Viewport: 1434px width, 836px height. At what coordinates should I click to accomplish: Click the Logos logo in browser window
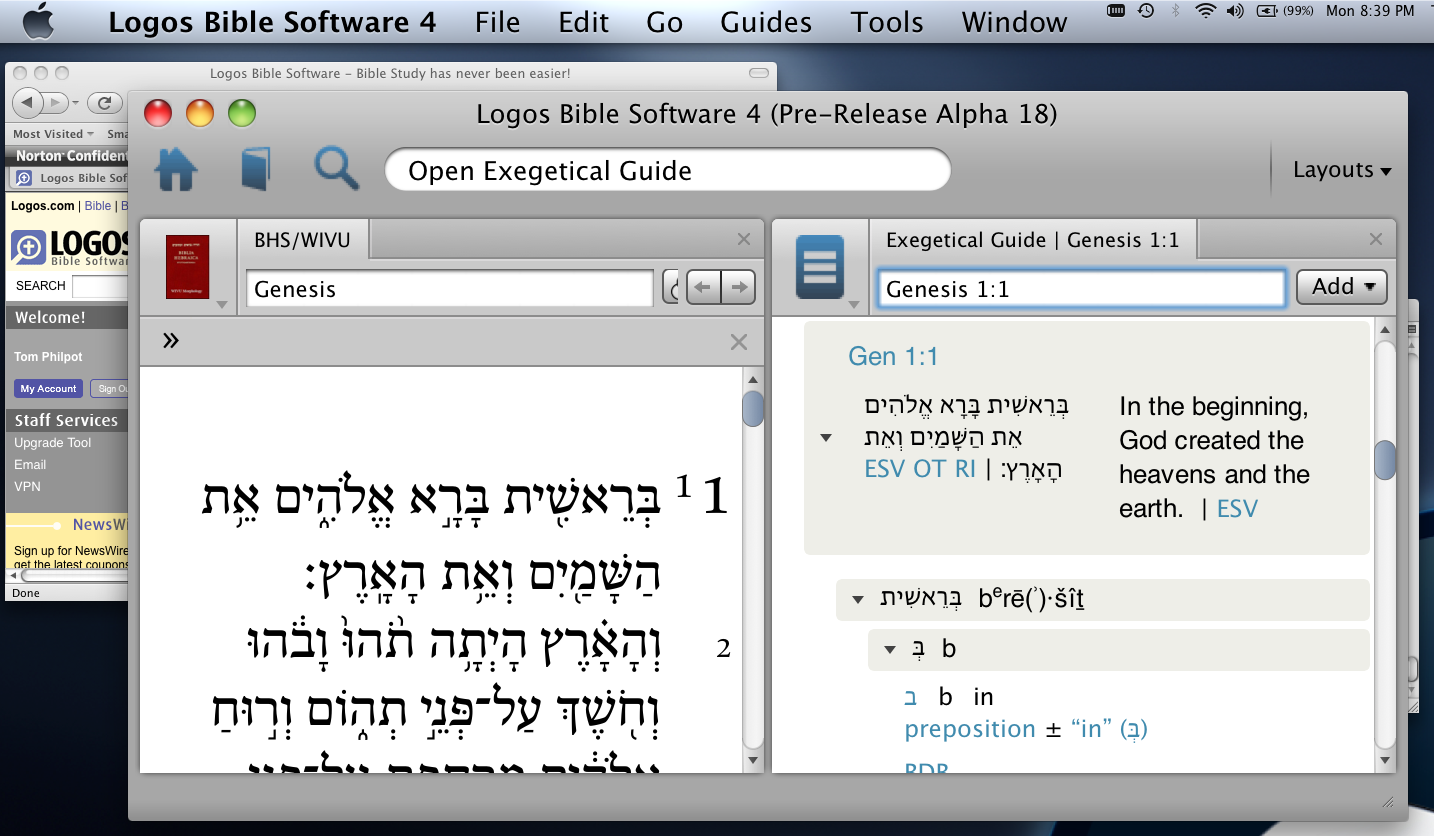tap(70, 246)
